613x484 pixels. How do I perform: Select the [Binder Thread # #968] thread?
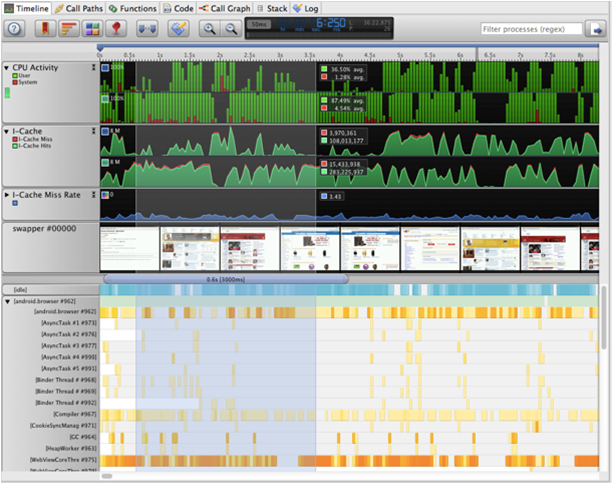pyautogui.click(x=66, y=380)
